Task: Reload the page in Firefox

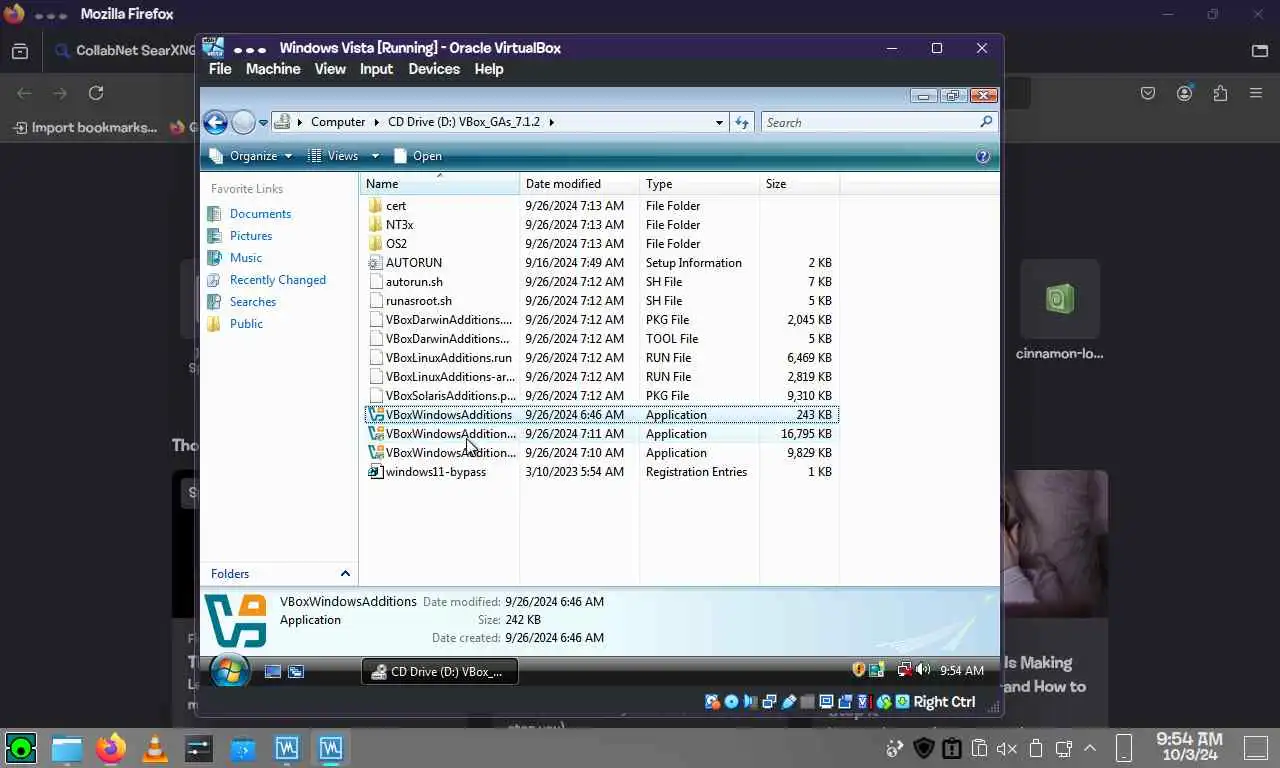Action: pos(96,93)
